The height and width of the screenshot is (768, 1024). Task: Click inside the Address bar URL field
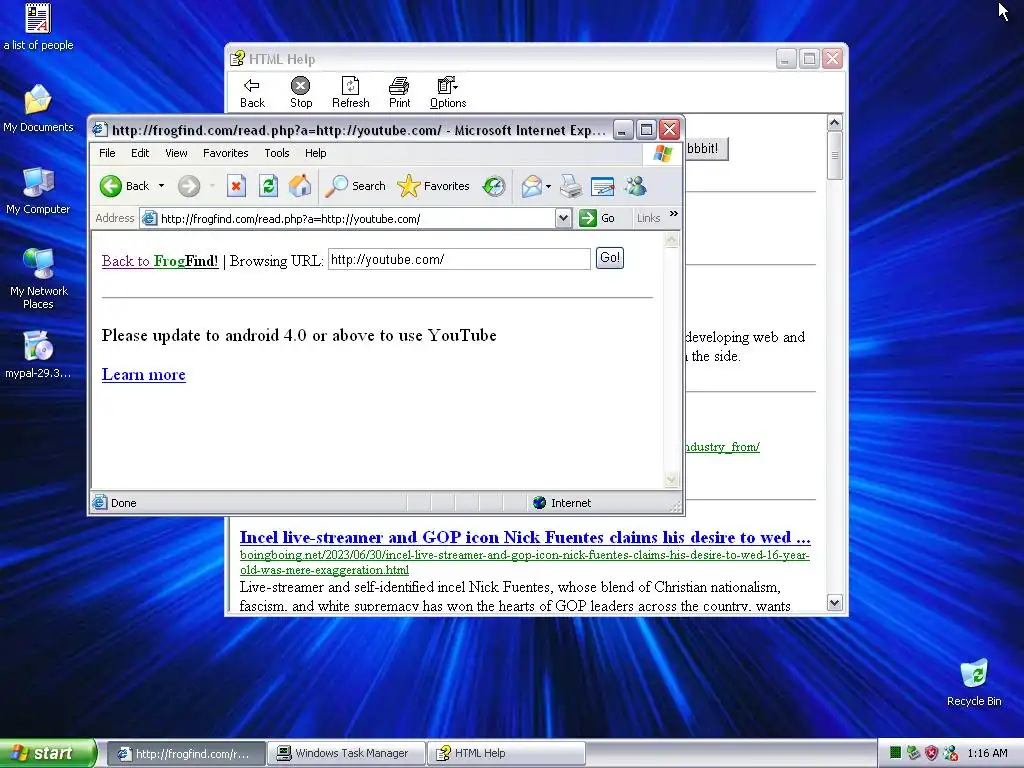pyautogui.click(x=357, y=219)
